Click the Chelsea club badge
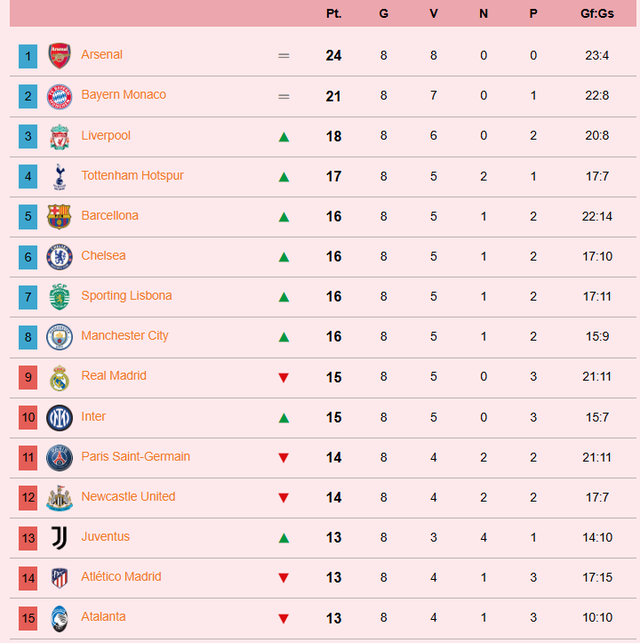This screenshot has width=640, height=643. pos(60,257)
